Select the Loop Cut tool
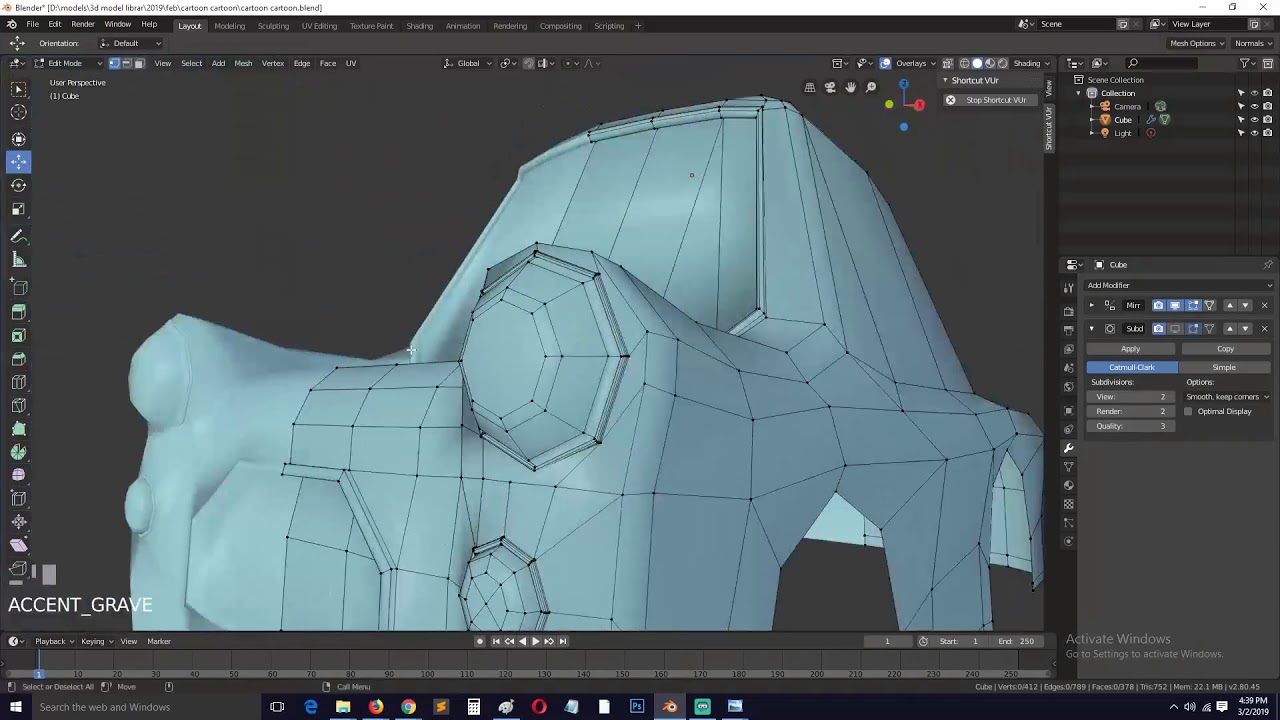The width and height of the screenshot is (1280, 720). click(x=18, y=382)
